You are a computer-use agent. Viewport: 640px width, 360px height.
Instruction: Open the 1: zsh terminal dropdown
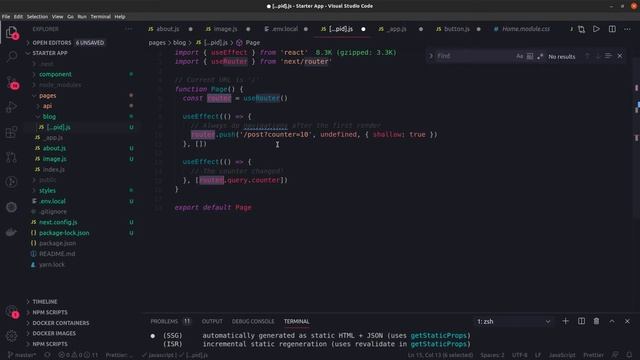tap(513, 322)
